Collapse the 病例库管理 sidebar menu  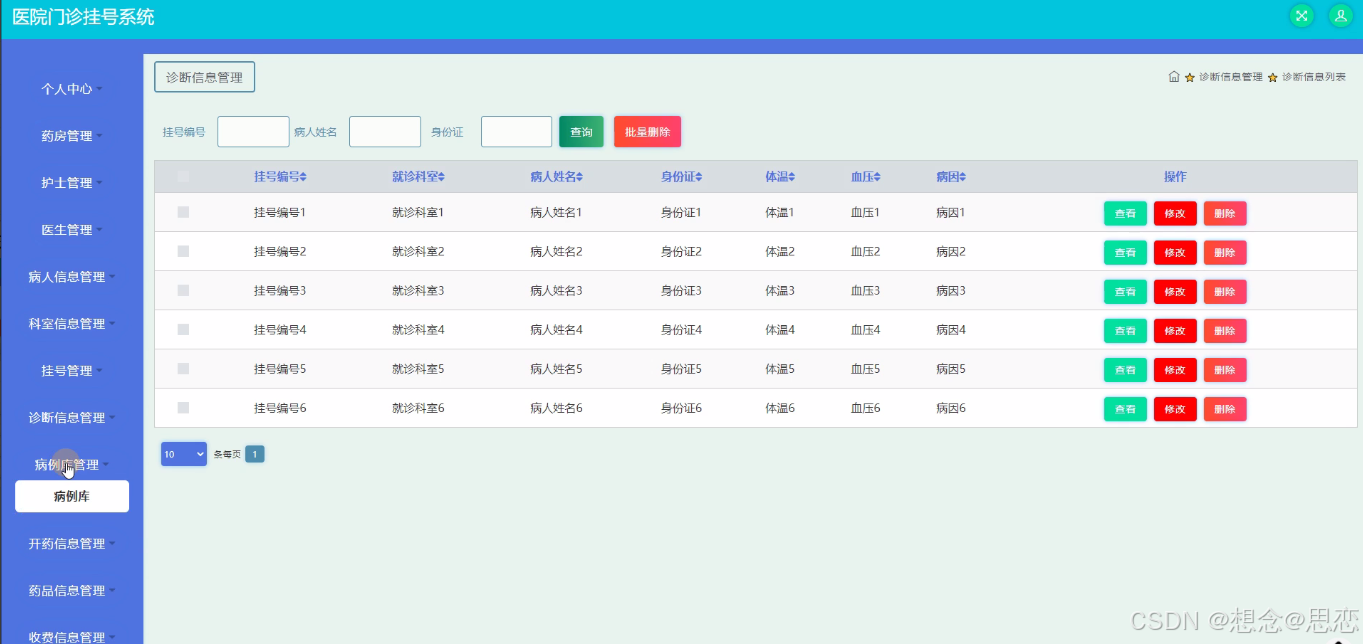[71, 465]
